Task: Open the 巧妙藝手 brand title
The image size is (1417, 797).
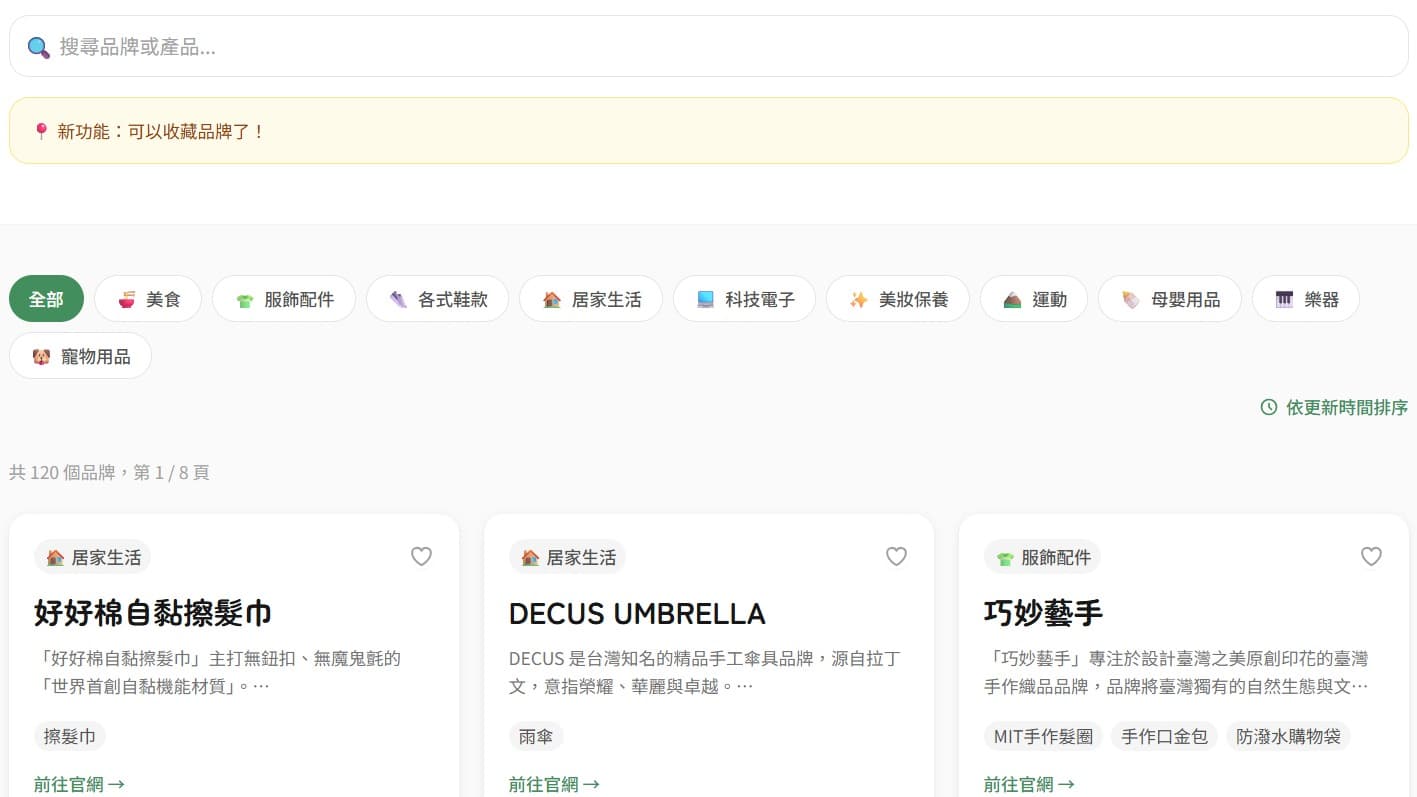Action: point(1043,613)
